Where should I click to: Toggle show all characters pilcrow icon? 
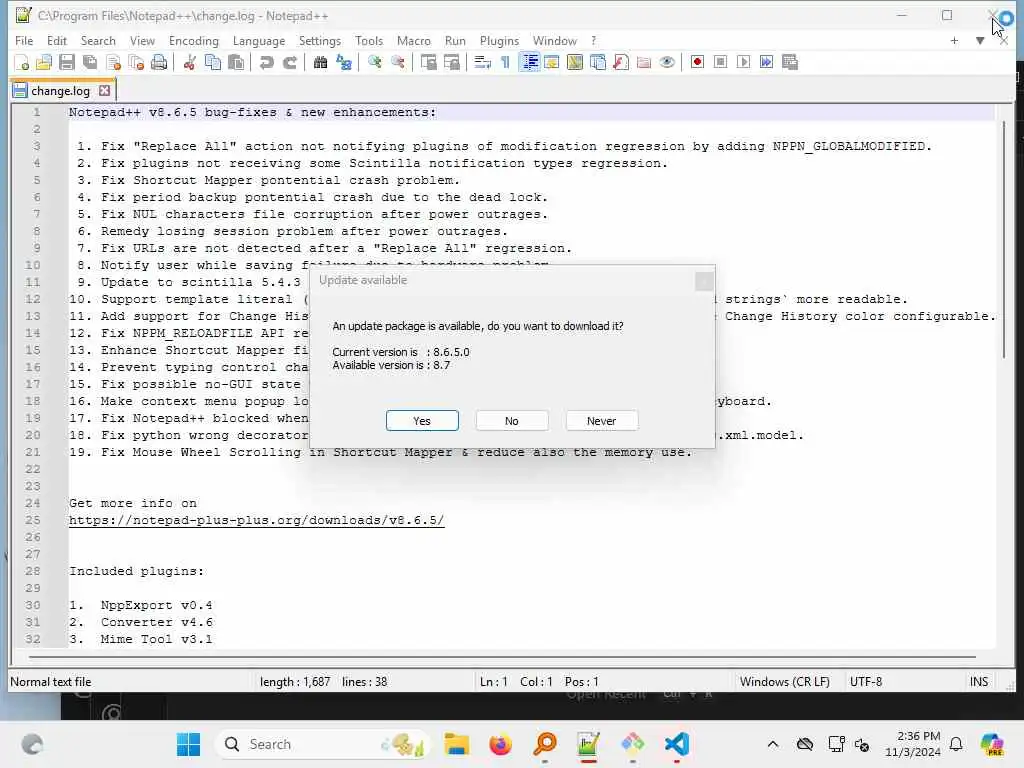505,63
